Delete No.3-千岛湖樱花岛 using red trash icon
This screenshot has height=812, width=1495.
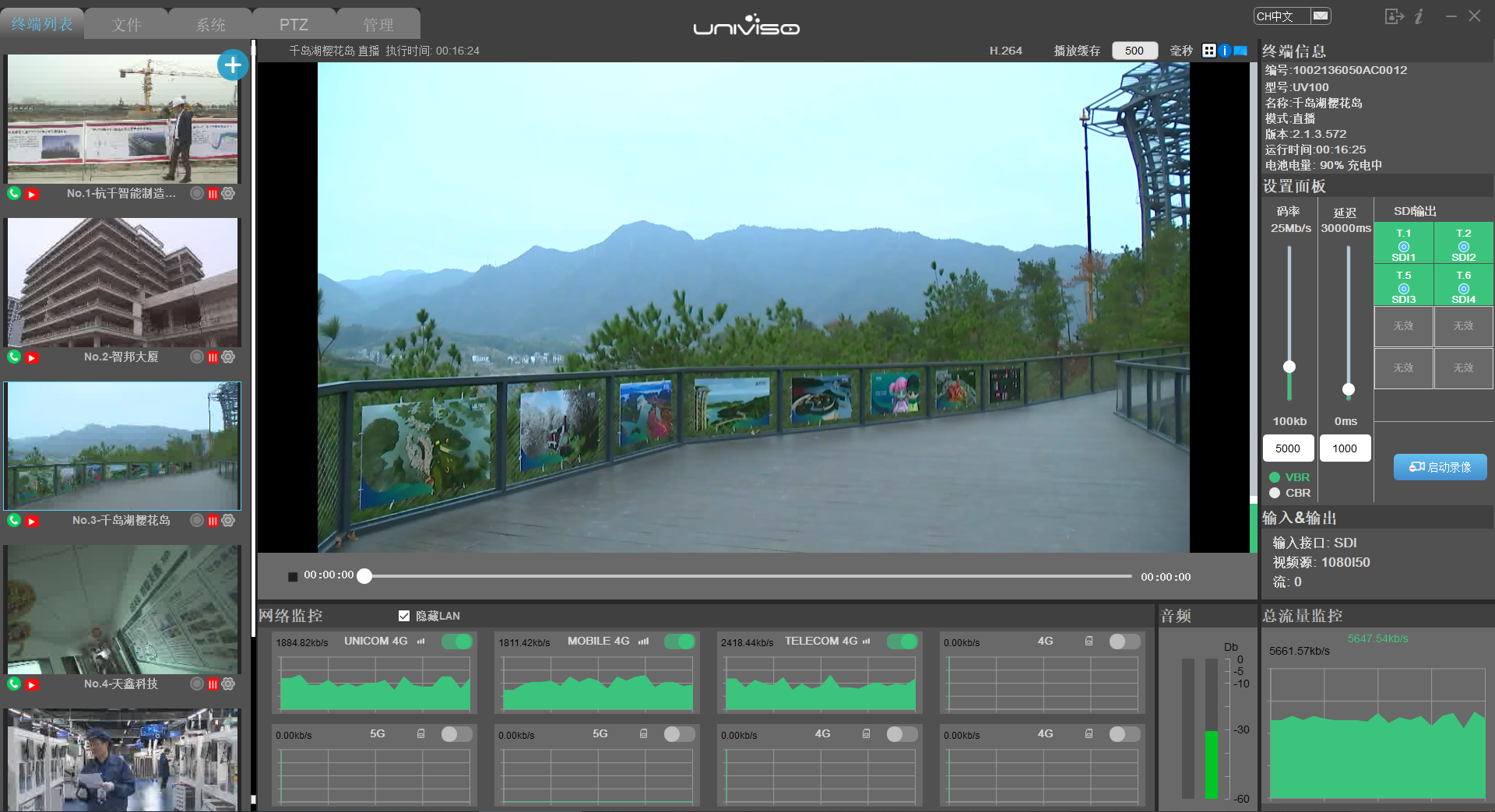pos(213,521)
